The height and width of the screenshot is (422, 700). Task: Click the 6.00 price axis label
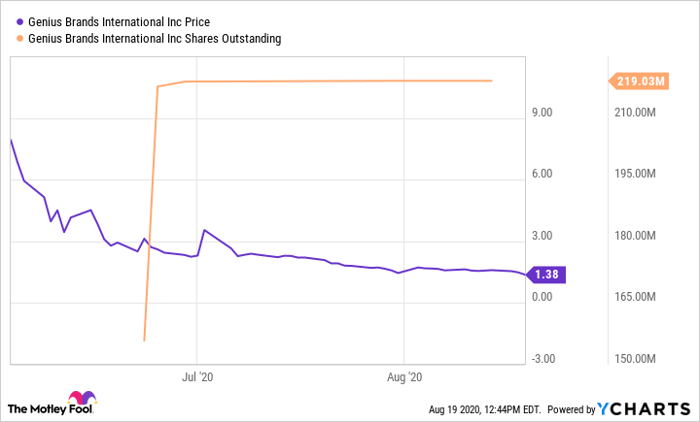pos(542,174)
